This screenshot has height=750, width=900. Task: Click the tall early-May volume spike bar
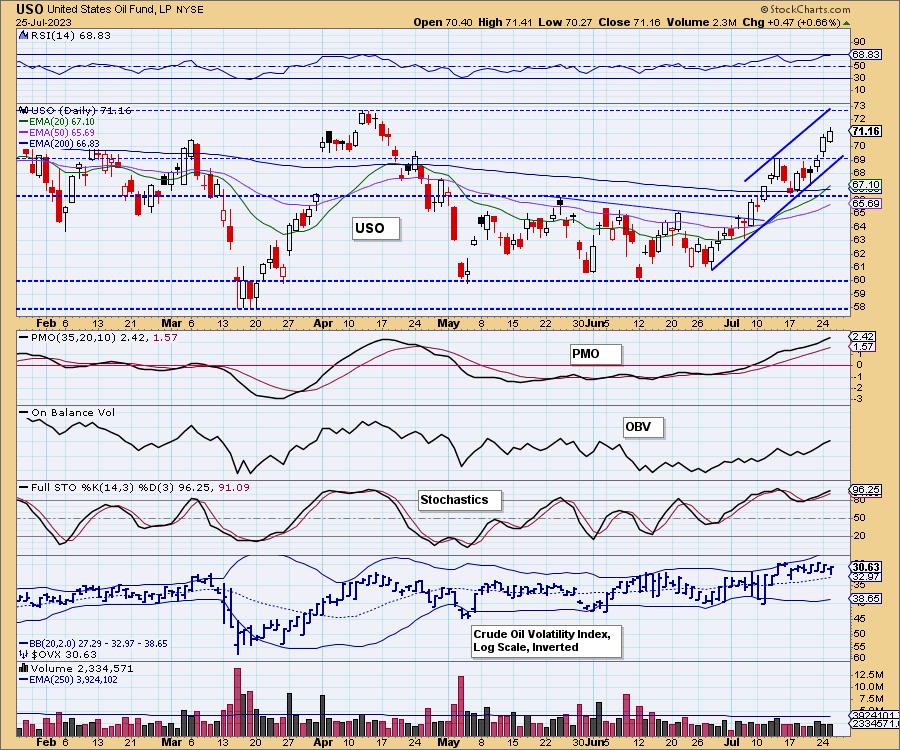point(460,706)
